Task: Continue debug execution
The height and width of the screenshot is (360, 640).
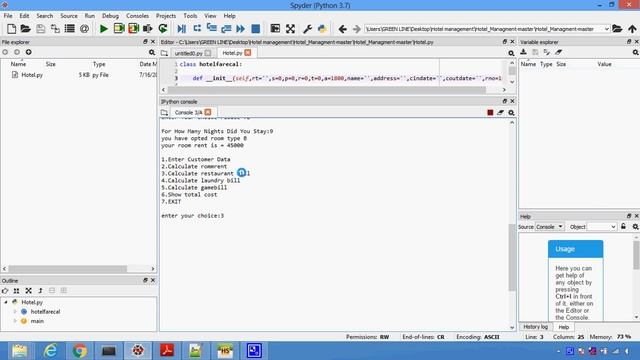Action: 241,29
